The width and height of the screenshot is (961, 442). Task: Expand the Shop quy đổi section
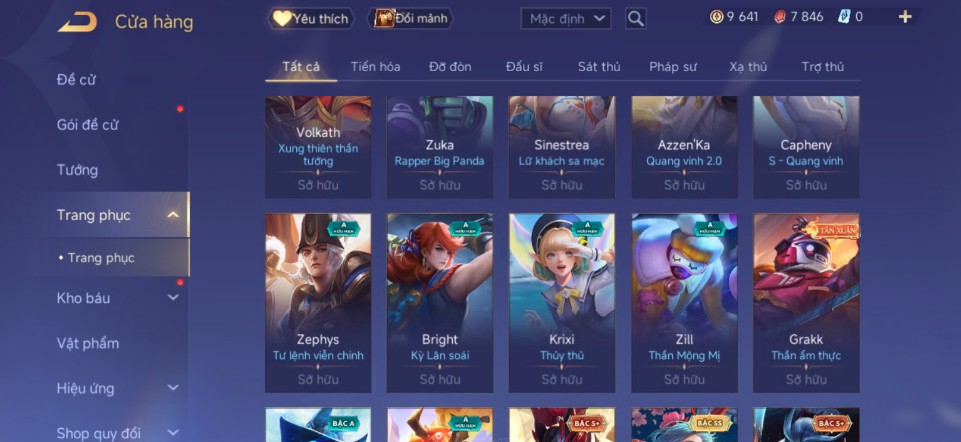coord(173,433)
